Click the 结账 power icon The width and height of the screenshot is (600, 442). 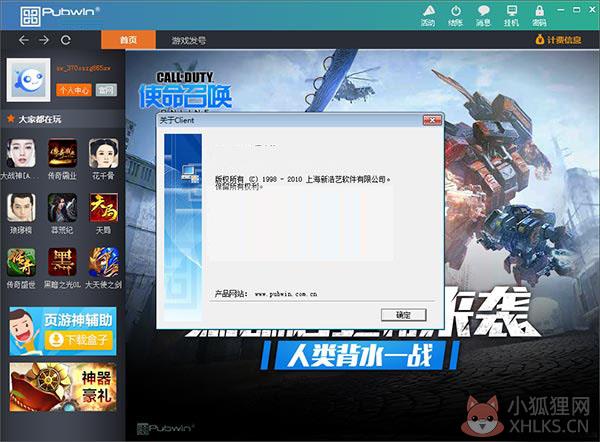[x=456, y=15]
